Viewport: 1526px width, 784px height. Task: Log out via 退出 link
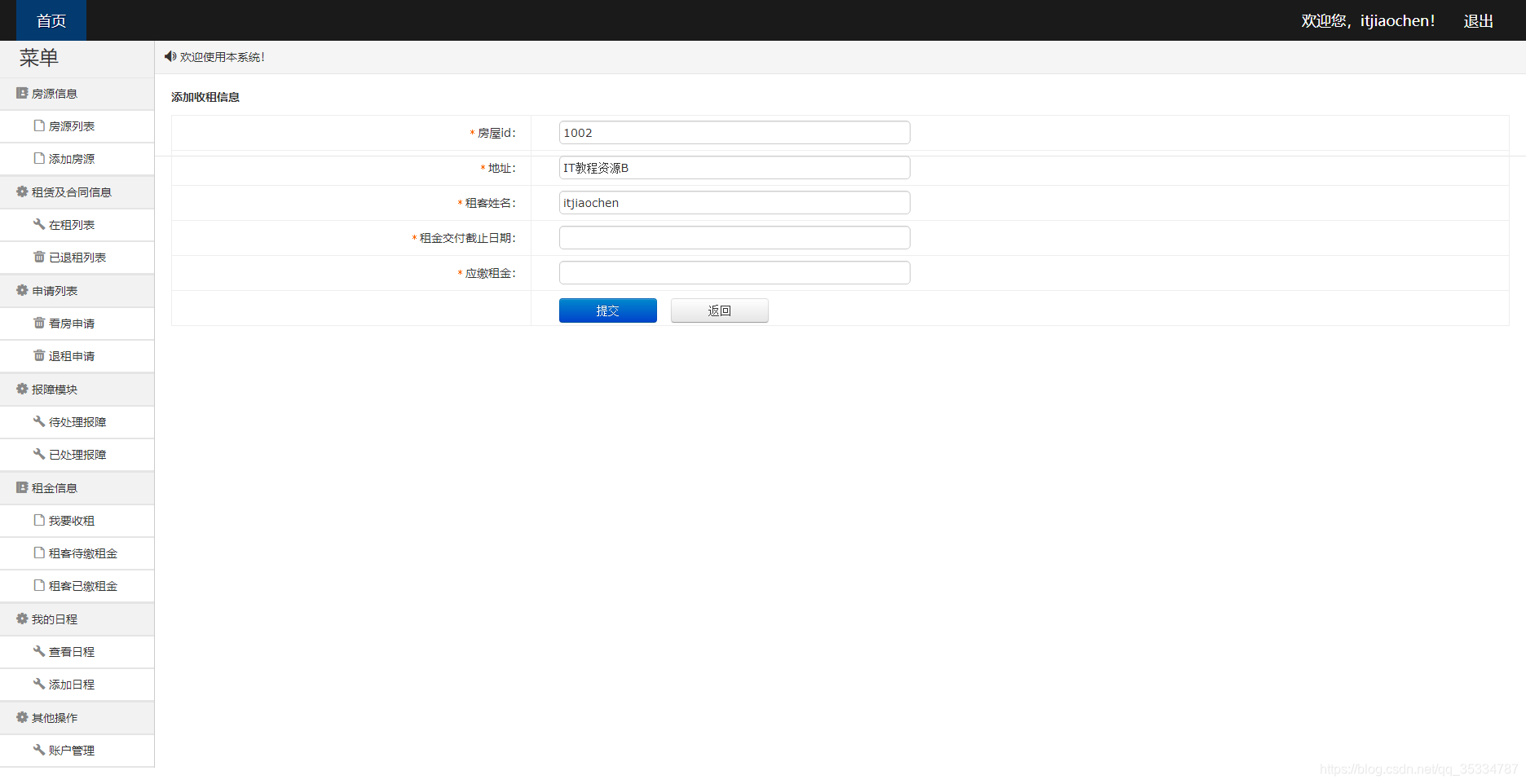pyautogui.click(x=1479, y=21)
